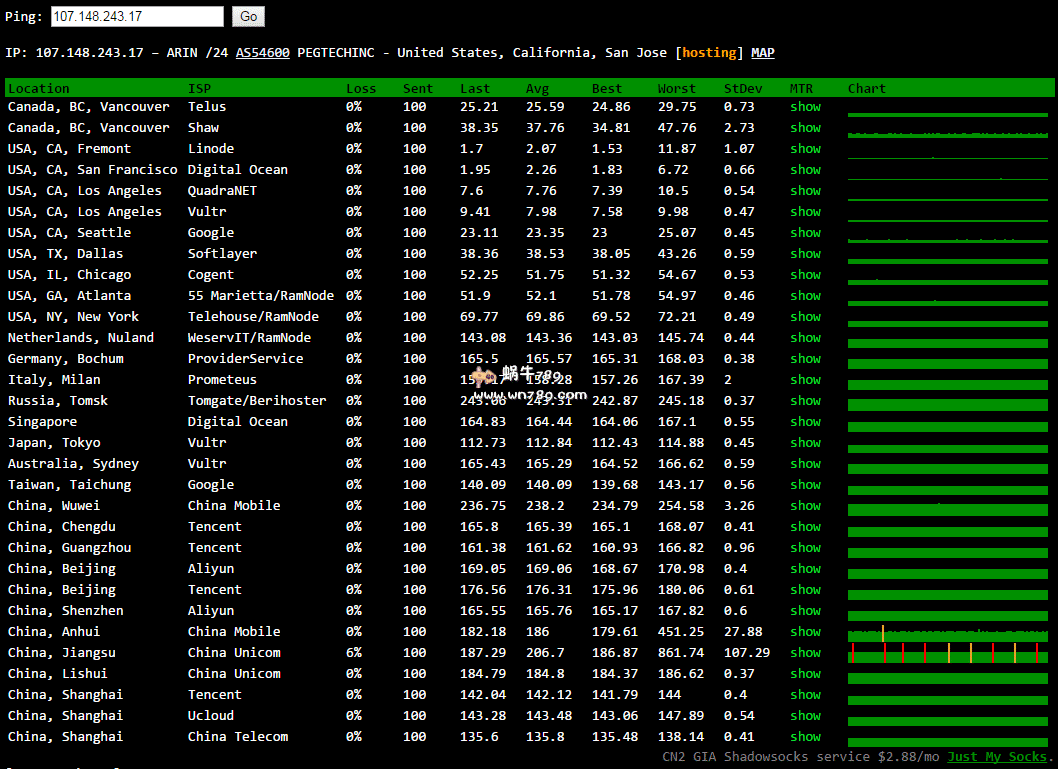1058x769 pixels.
Task: Show MTR for Singapore Digital Ocean
Action: pyautogui.click(x=805, y=422)
